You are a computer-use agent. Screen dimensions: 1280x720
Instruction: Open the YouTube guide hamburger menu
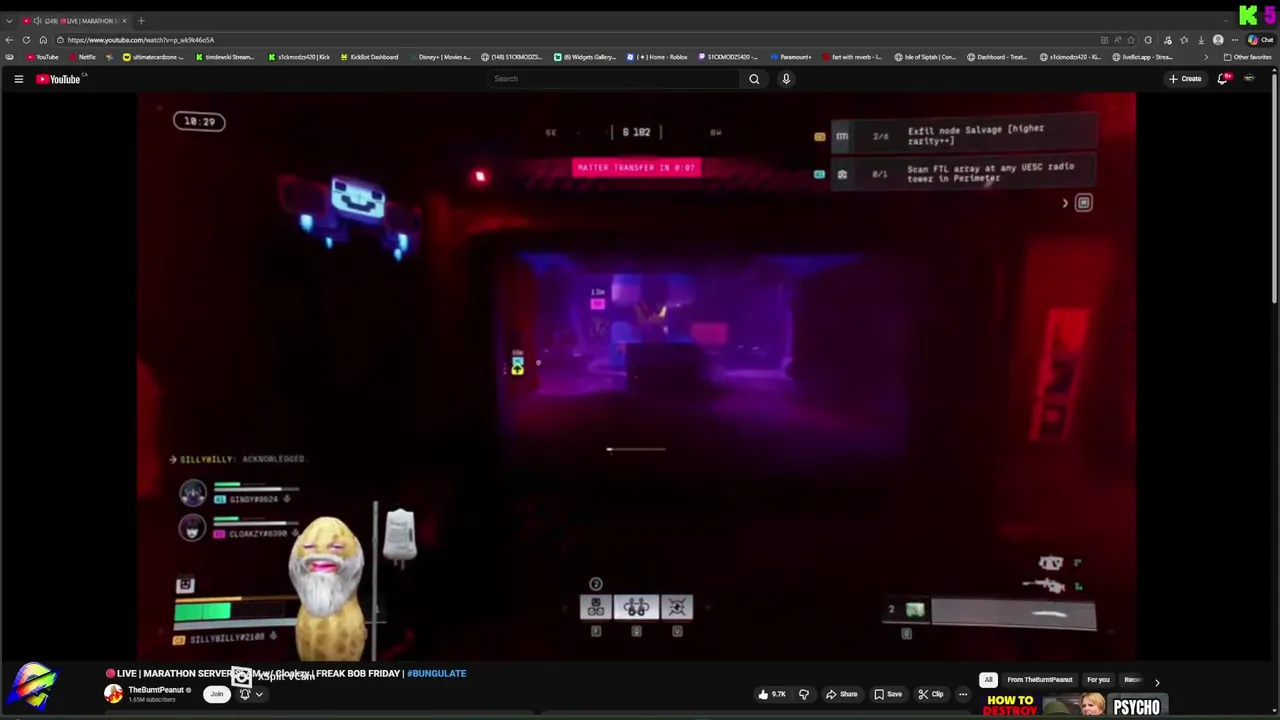coord(18,79)
